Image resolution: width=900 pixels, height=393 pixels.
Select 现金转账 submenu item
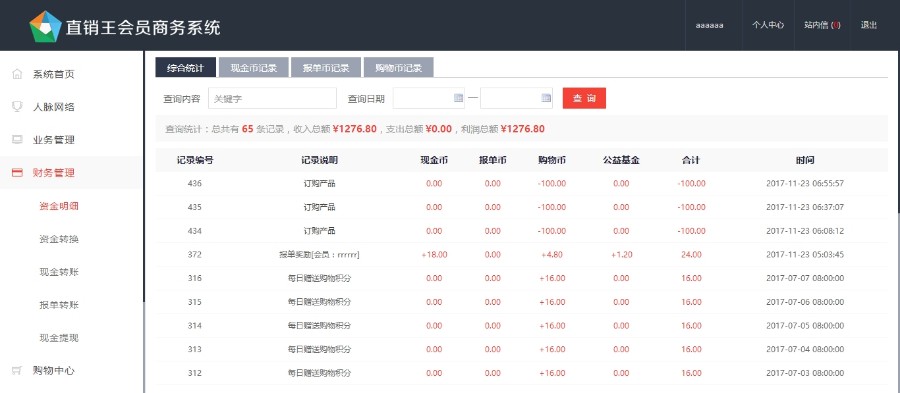pos(59,272)
